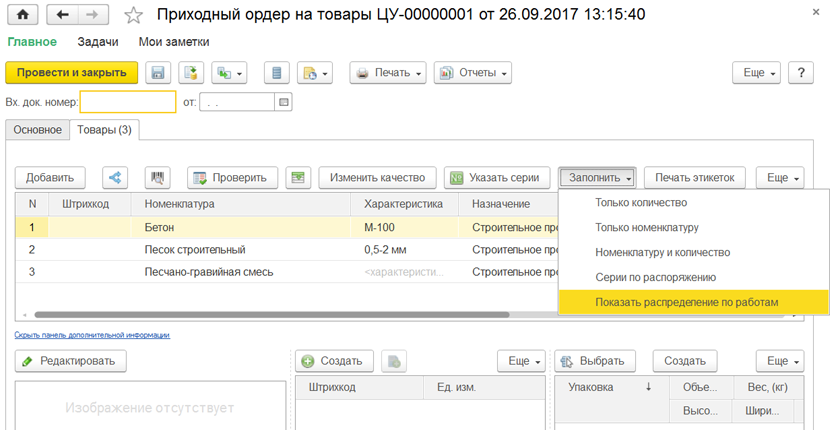The height and width of the screenshot is (430, 830).
Task: Choose Только номенклатуру menu item
Action: pos(693,228)
